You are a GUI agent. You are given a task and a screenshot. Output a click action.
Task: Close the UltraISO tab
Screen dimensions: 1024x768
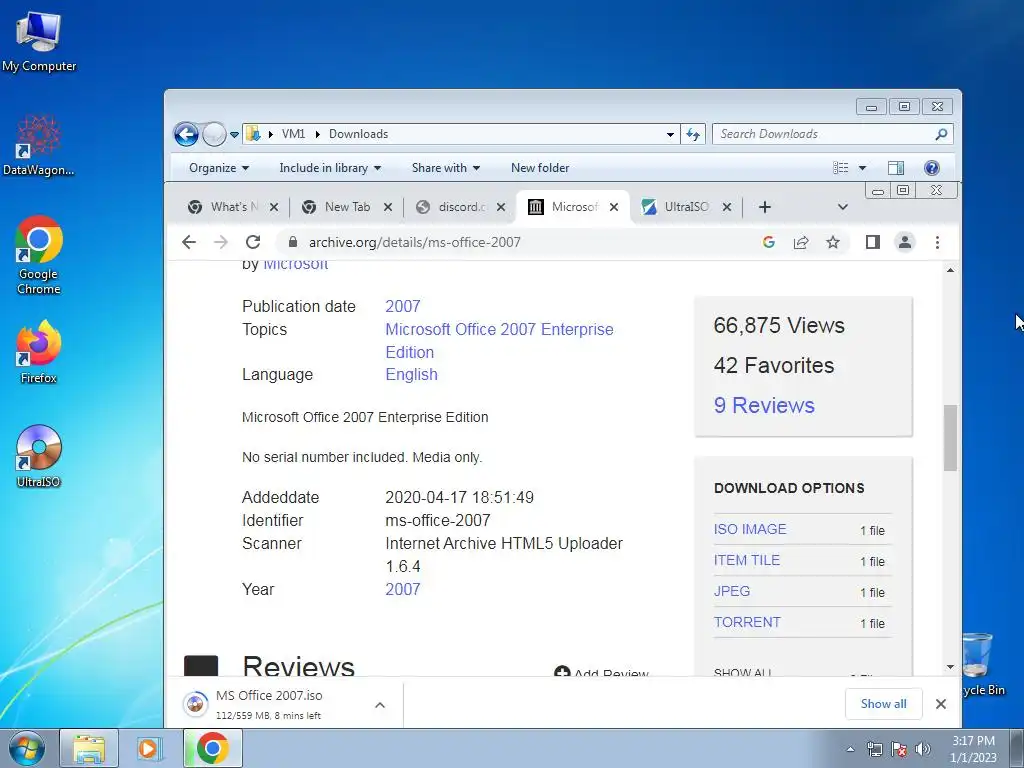[x=726, y=207]
